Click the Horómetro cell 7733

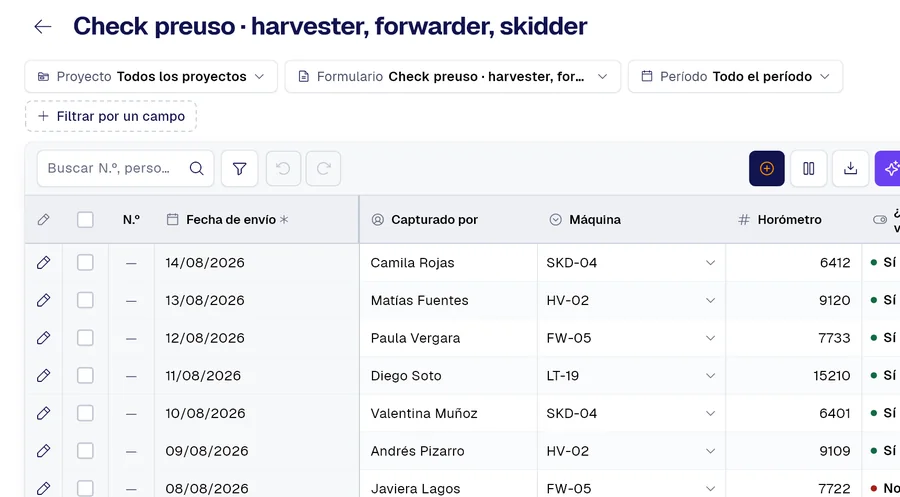794,338
